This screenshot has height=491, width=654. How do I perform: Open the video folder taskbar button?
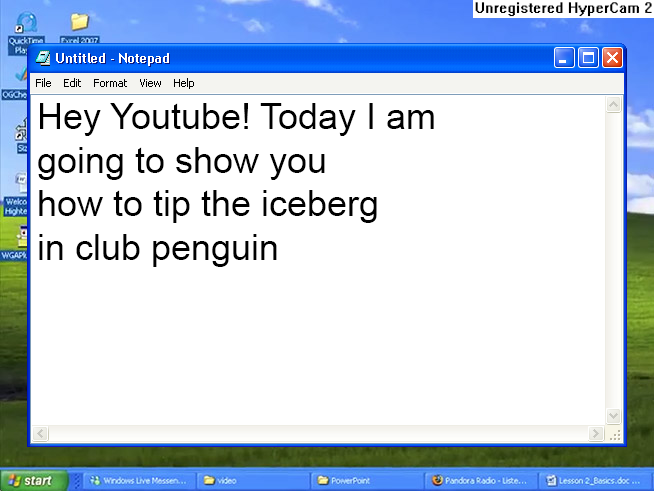click(254, 481)
